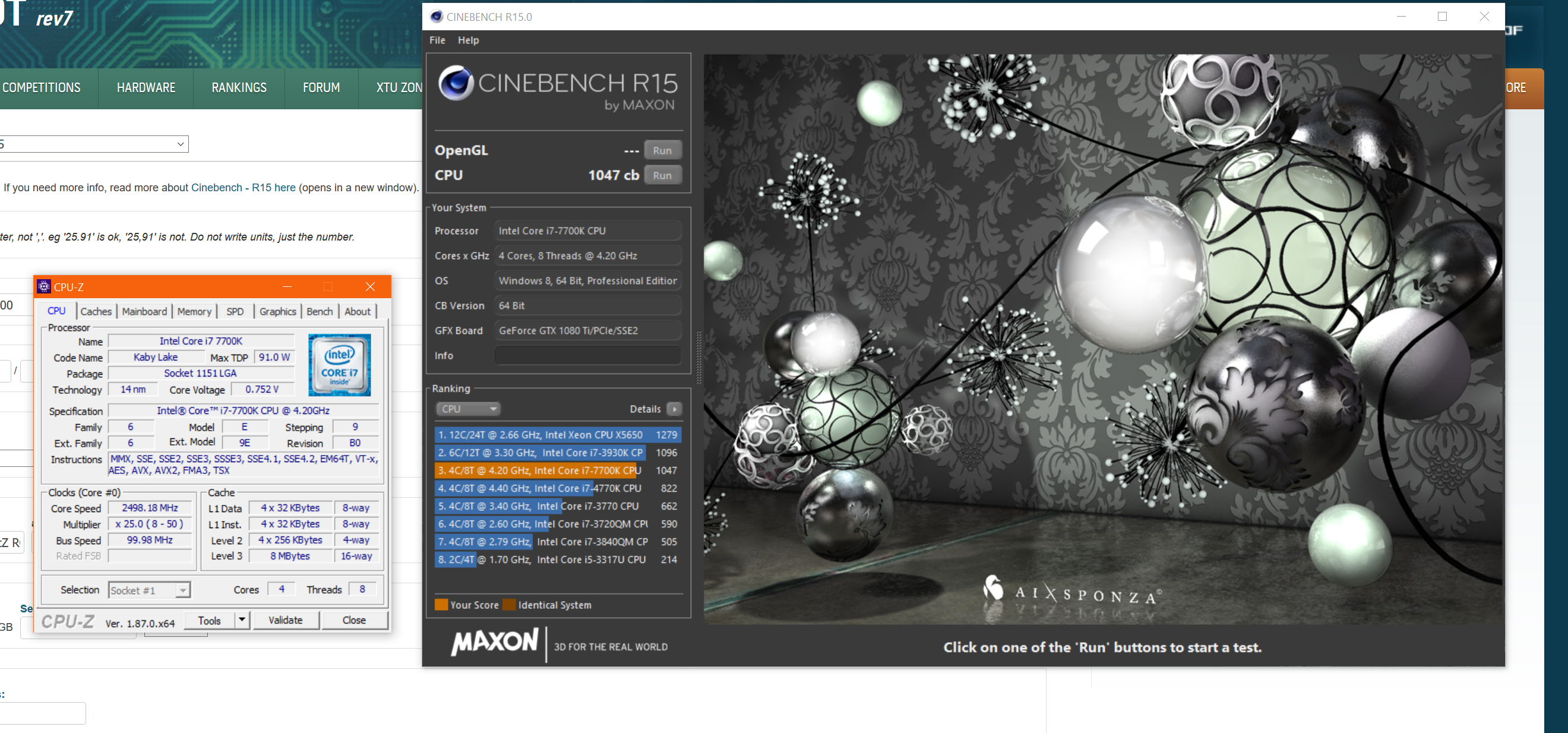Select highlighted i7-7700K ranking entry
This screenshot has height=733, width=1568.
coord(558,470)
